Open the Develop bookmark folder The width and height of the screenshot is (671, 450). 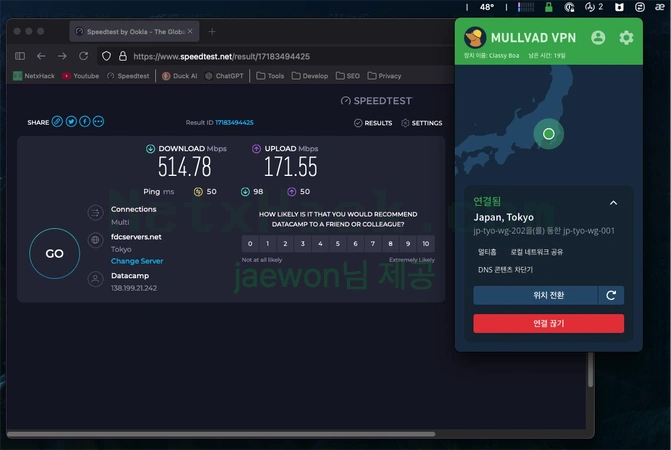(x=310, y=76)
